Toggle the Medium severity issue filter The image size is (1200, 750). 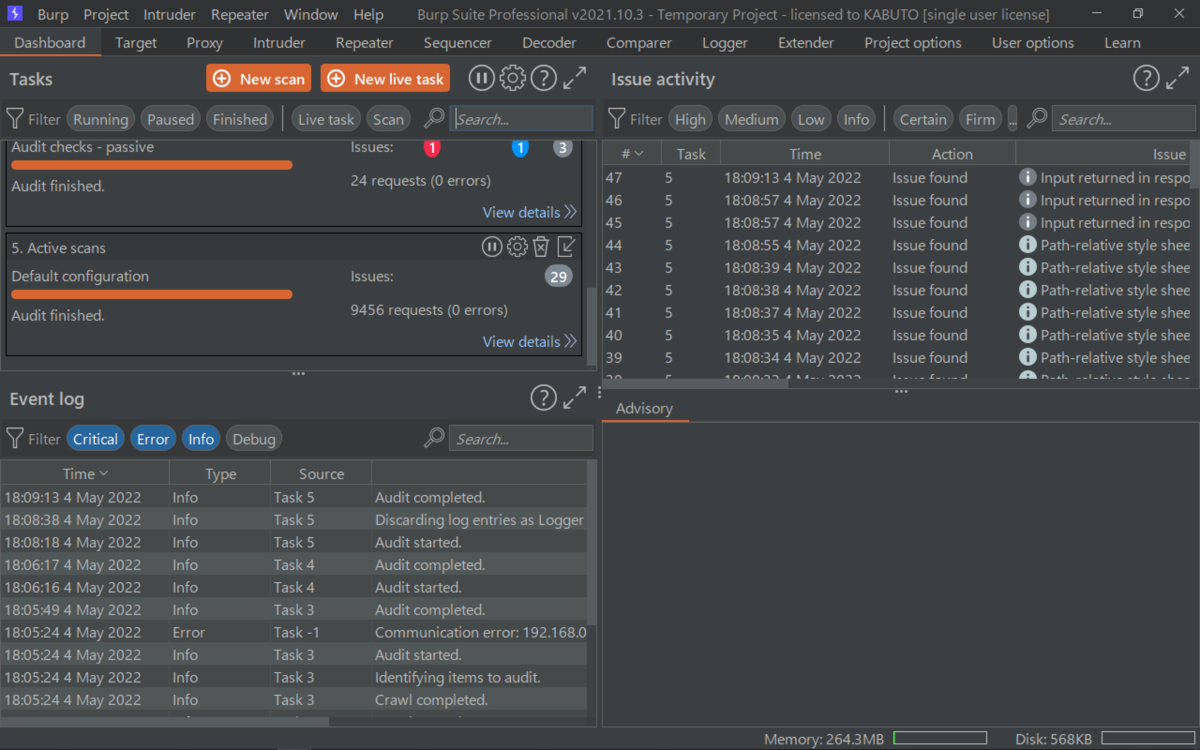click(751, 119)
